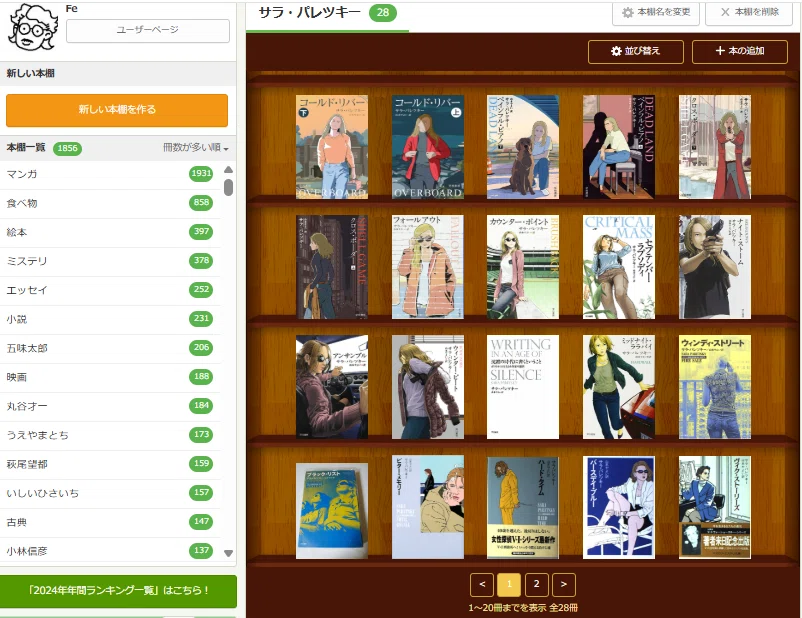Go to page 2 of the shelf
The image size is (802, 618).
pos(537,585)
